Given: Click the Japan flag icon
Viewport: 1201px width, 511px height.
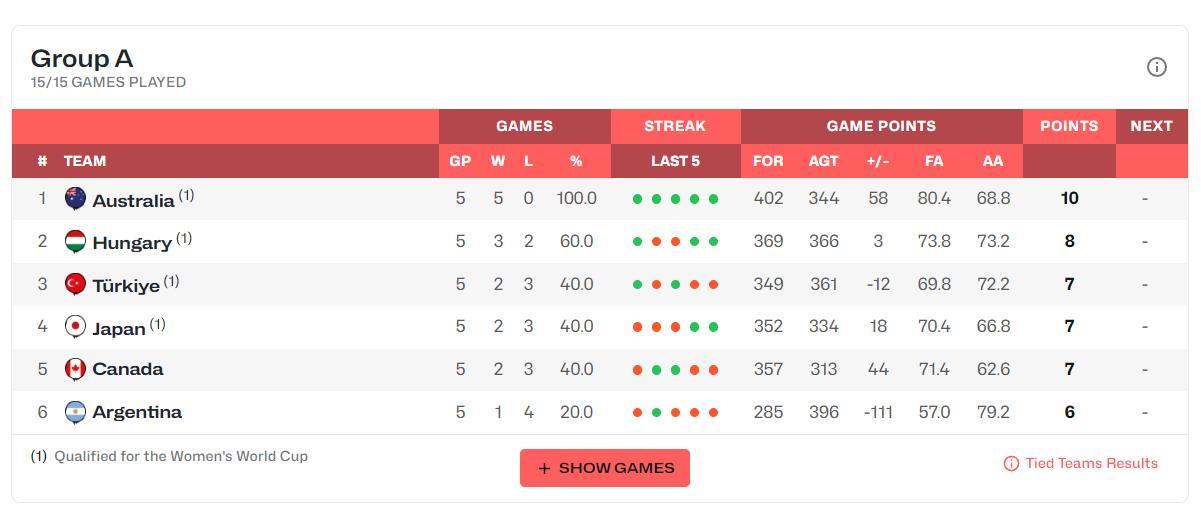Looking at the screenshot, I should coord(75,326).
